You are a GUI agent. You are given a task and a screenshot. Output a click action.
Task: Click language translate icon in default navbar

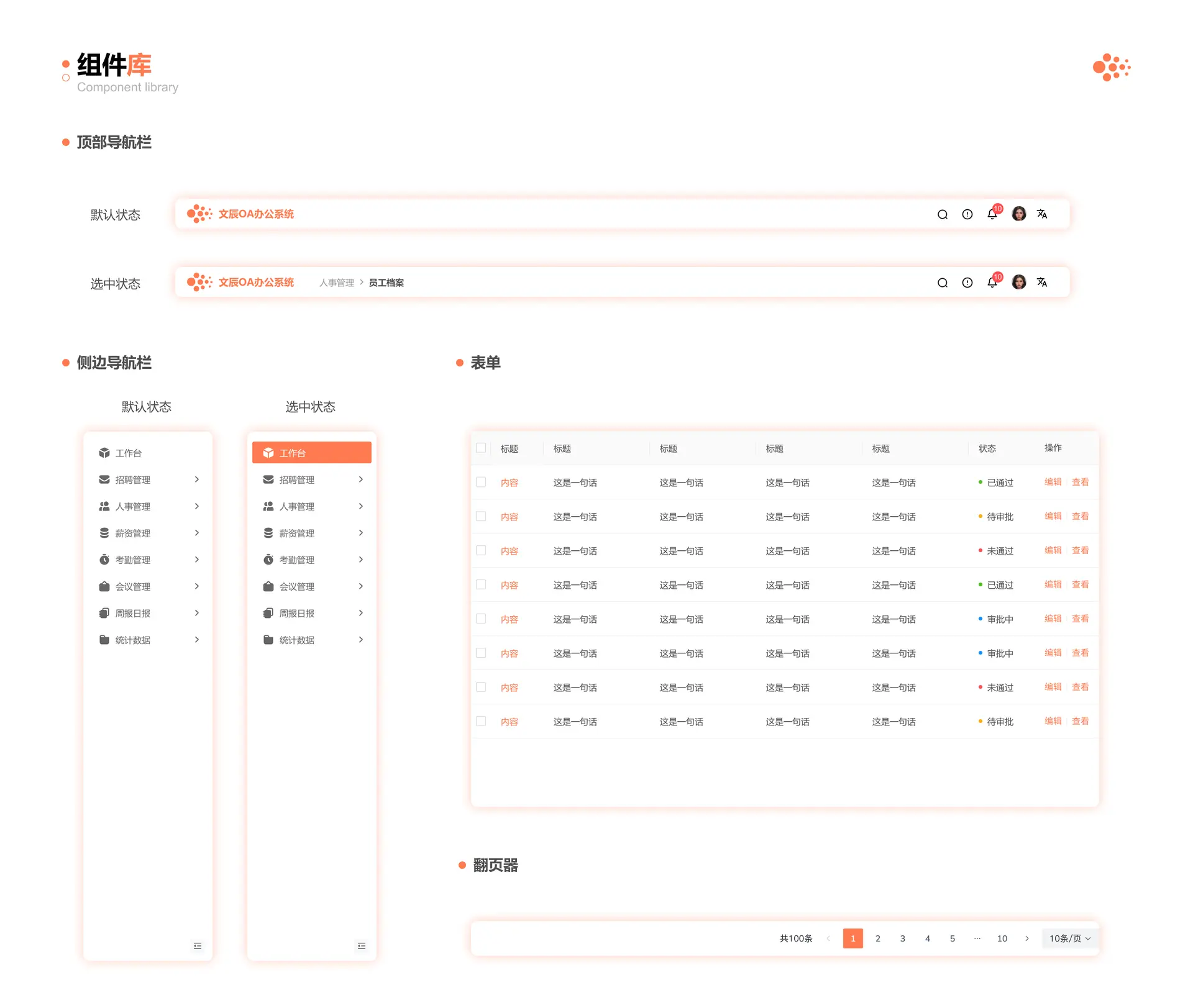click(1042, 214)
